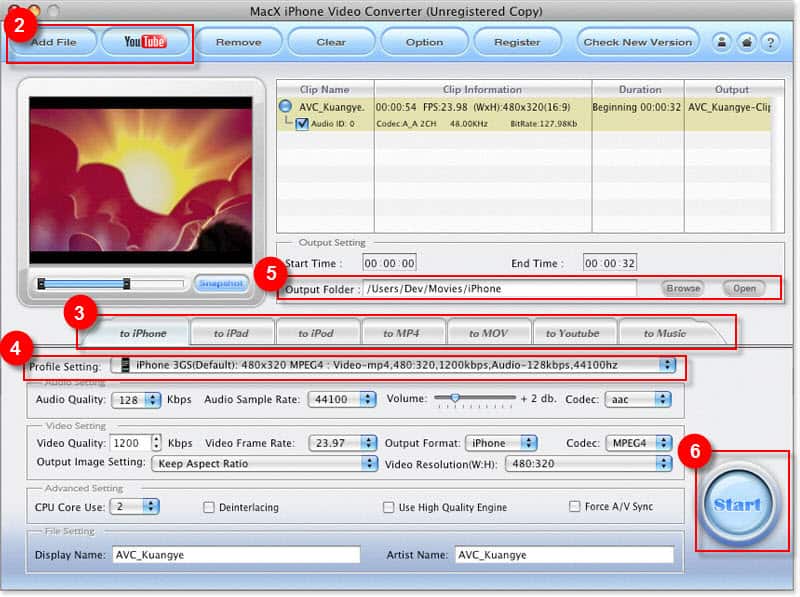800x597 pixels.
Task: Click the Duration column header
Action: pos(640,89)
